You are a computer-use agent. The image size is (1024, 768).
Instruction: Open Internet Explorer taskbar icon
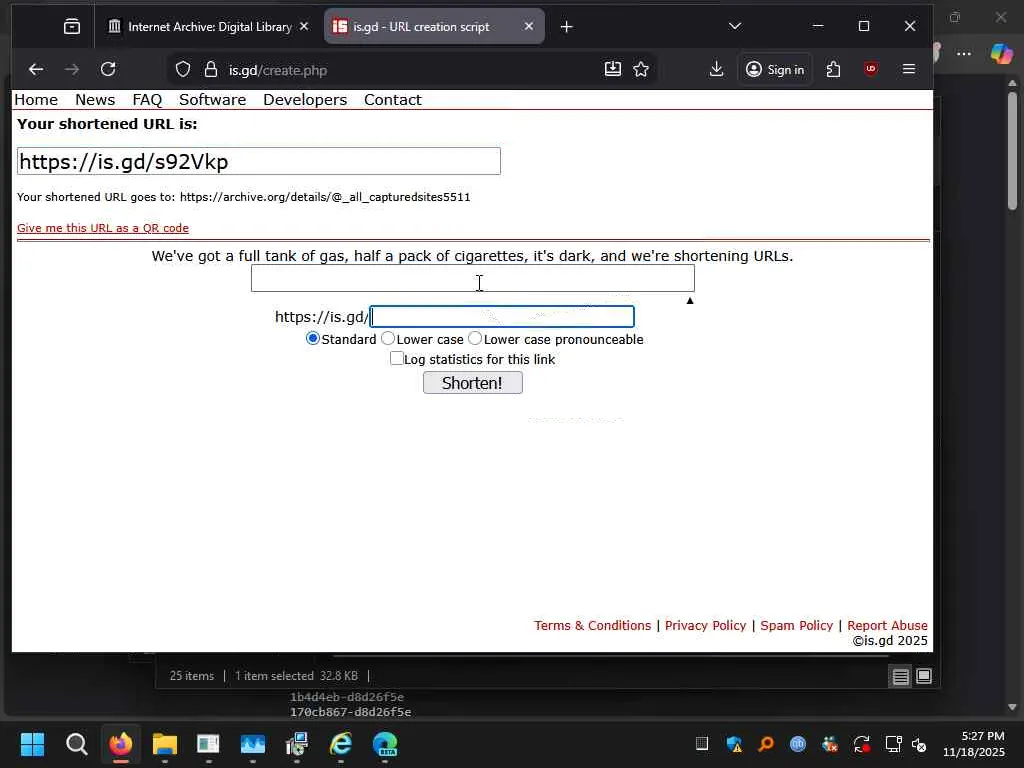[x=340, y=744]
